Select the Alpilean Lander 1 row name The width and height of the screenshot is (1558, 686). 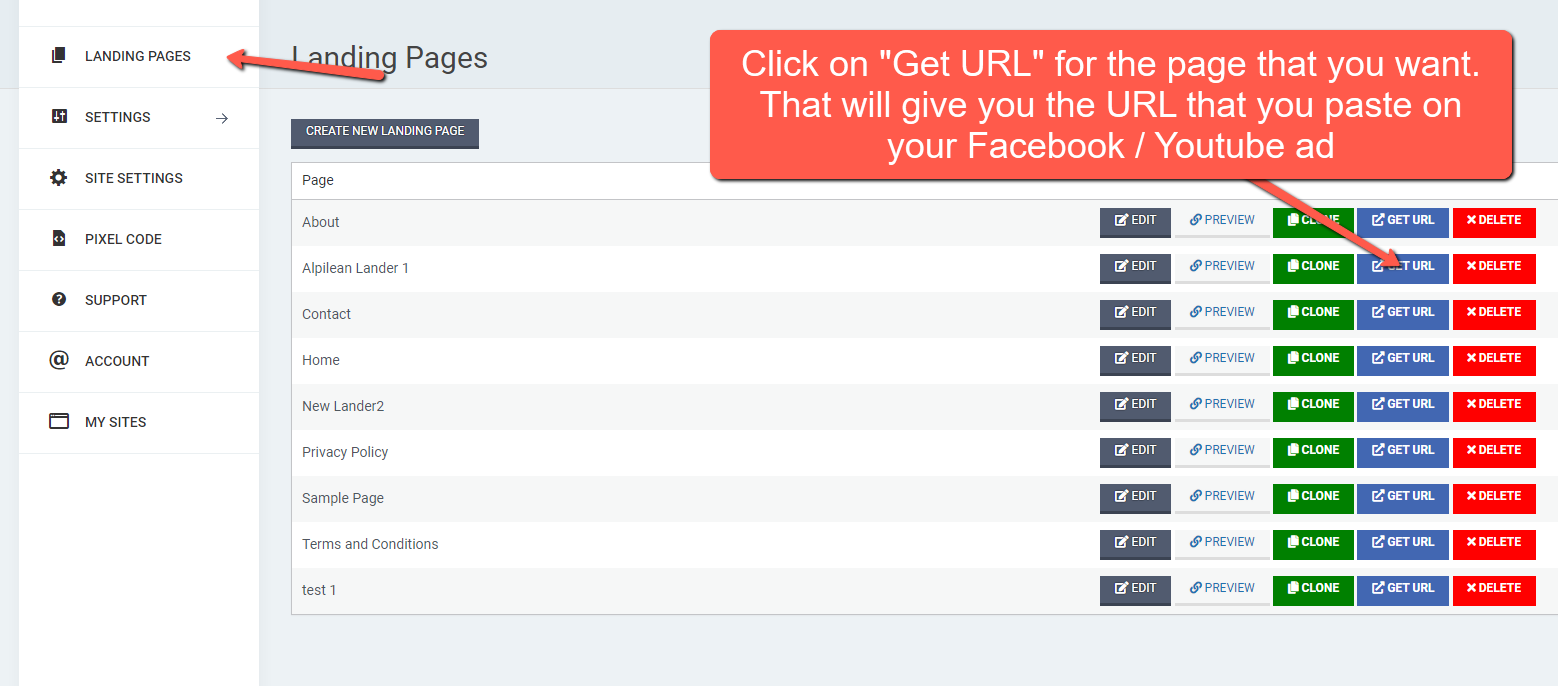pos(355,268)
